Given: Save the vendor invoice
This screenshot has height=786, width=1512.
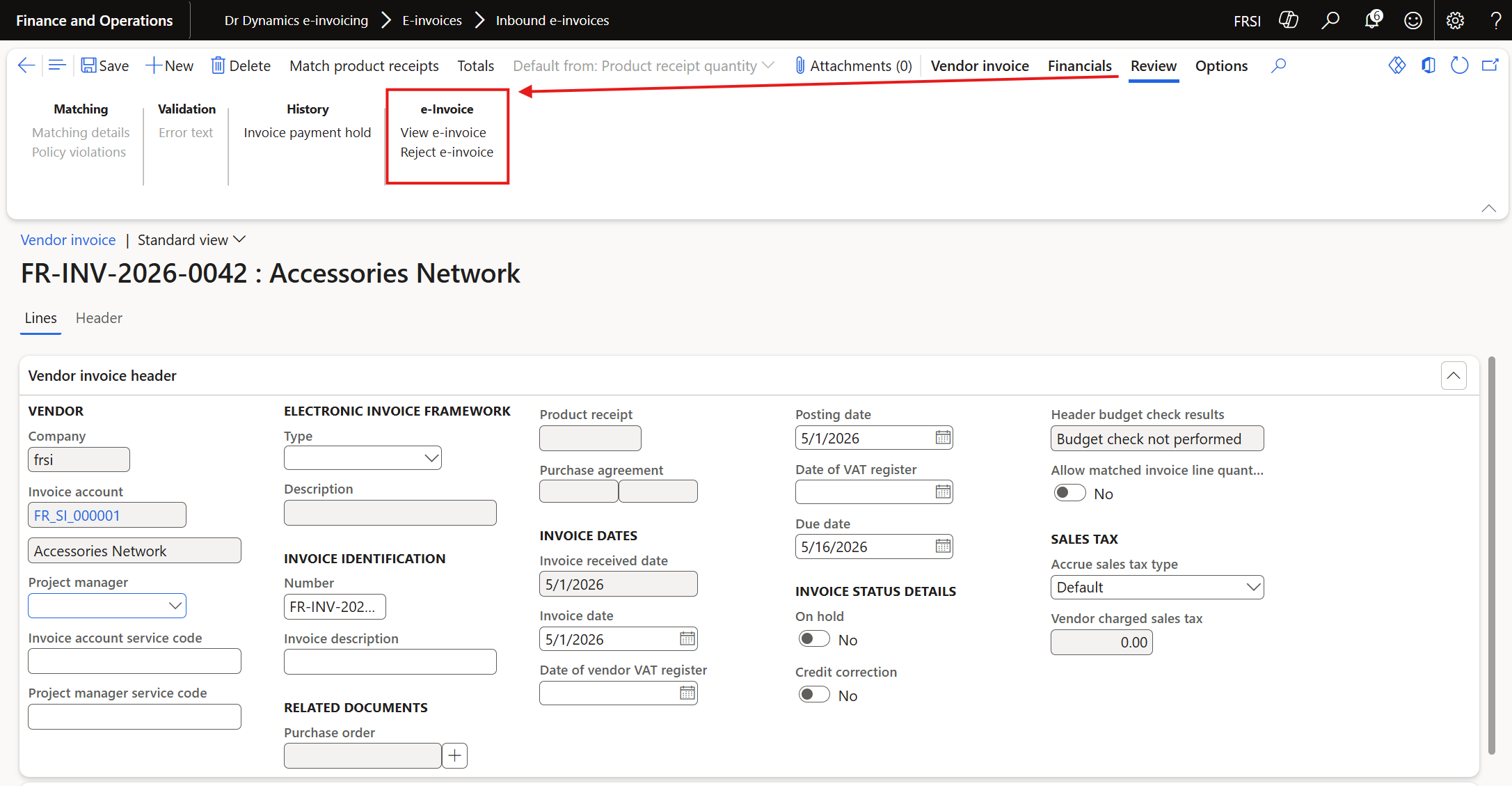Looking at the screenshot, I should [x=105, y=65].
